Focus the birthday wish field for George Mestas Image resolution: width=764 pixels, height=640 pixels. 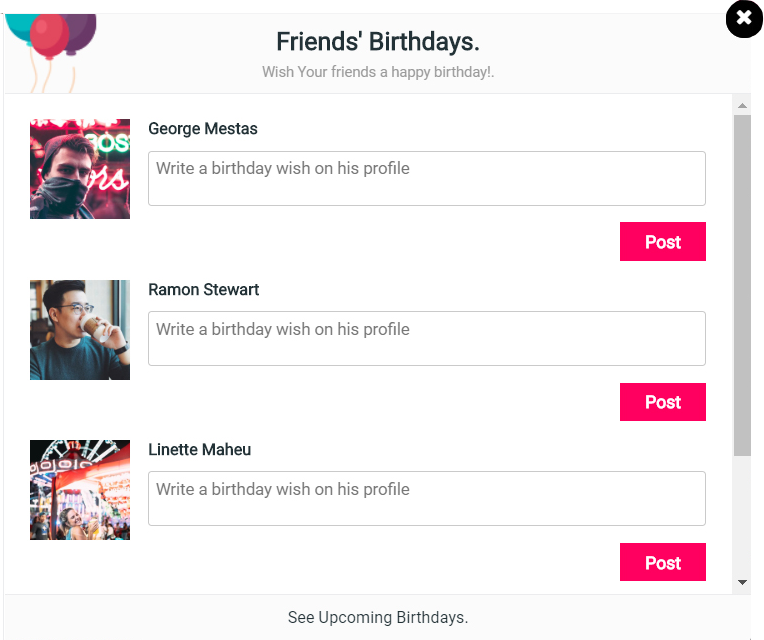pyautogui.click(x=427, y=179)
